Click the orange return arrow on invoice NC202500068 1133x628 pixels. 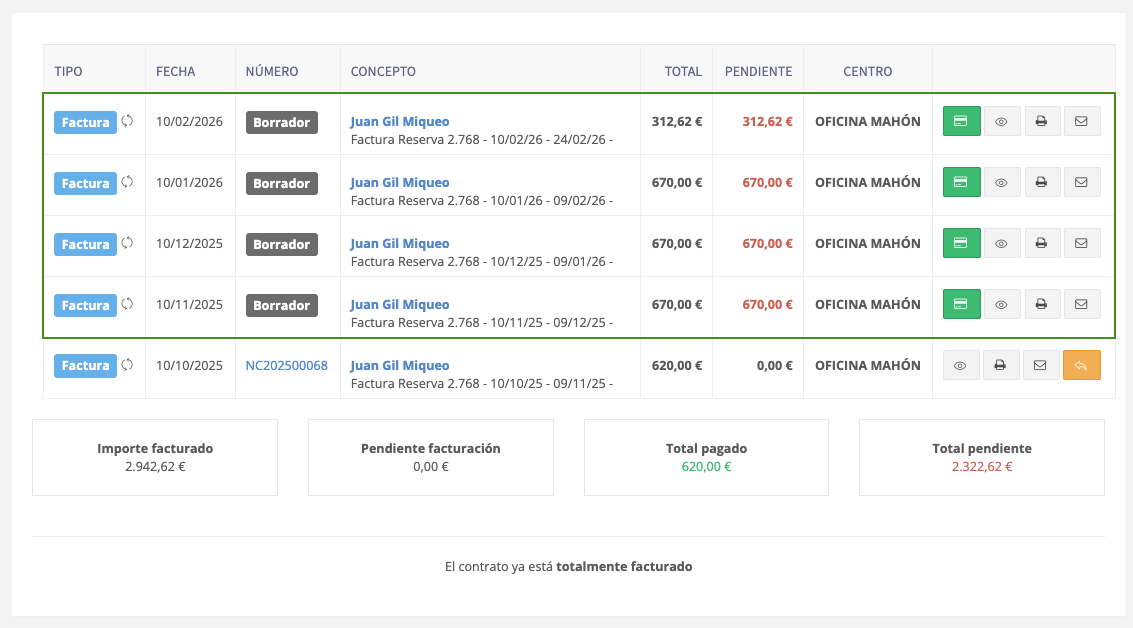coord(1081,366)
